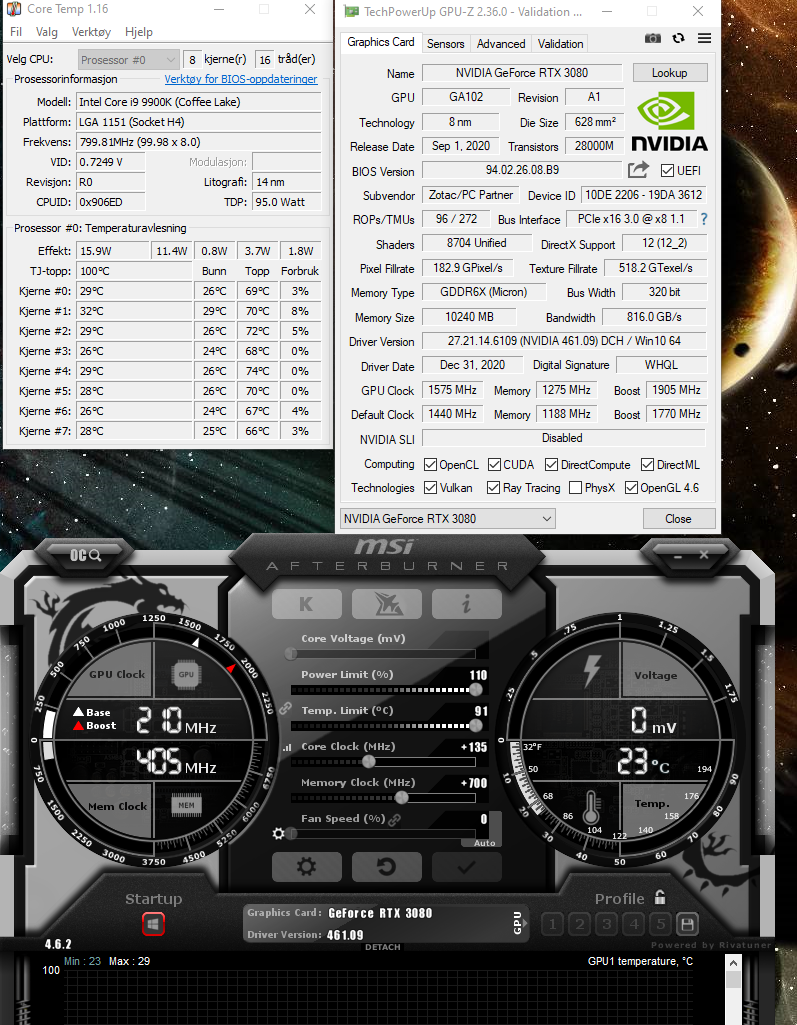Click GPU chip icon in clock gauge
This screenshot has height=1025, width=797.
[186, 674]
